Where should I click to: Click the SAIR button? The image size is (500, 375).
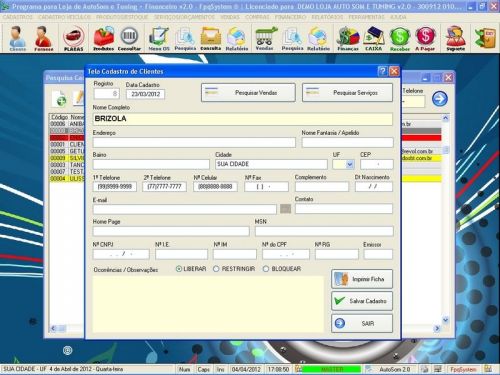point(362,323)
